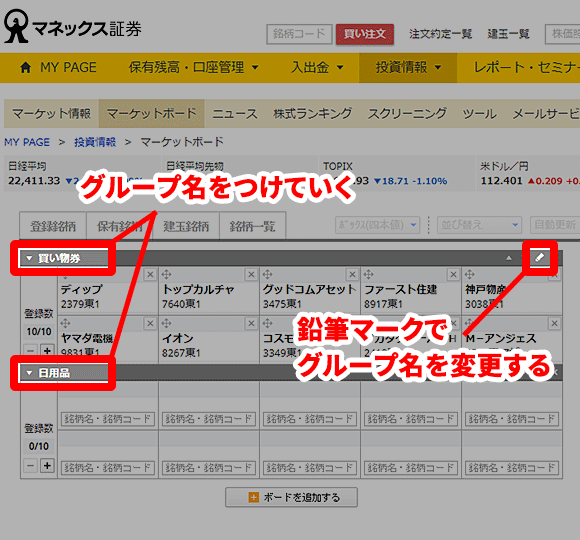Click first 銘柄名・銘柄コード field in 日用品
Screen dimensions: 580x540
pyautogui.click(x=108, y=419)
